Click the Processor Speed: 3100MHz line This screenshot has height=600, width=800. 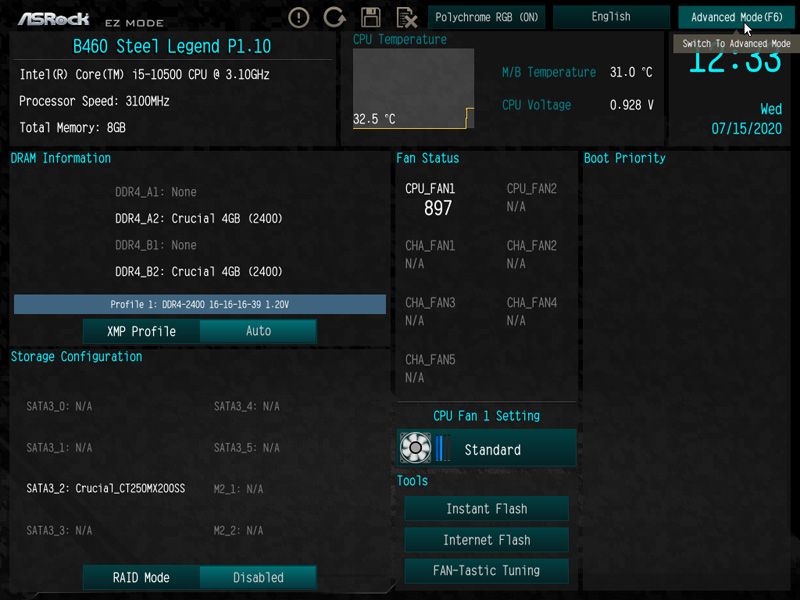(94, 101)
